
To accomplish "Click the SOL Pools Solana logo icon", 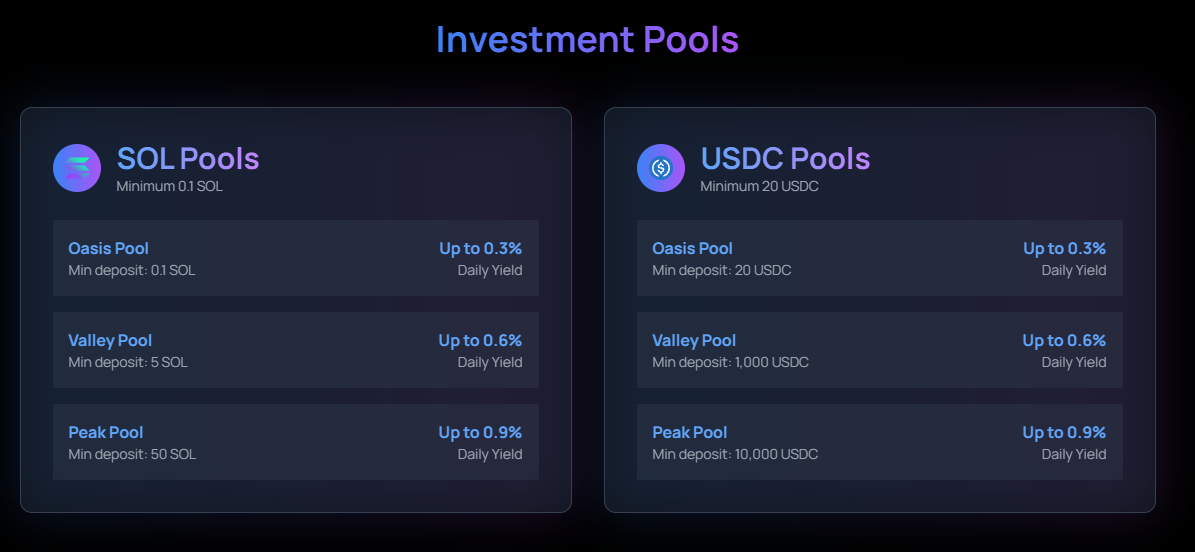I will pos(77,168).
